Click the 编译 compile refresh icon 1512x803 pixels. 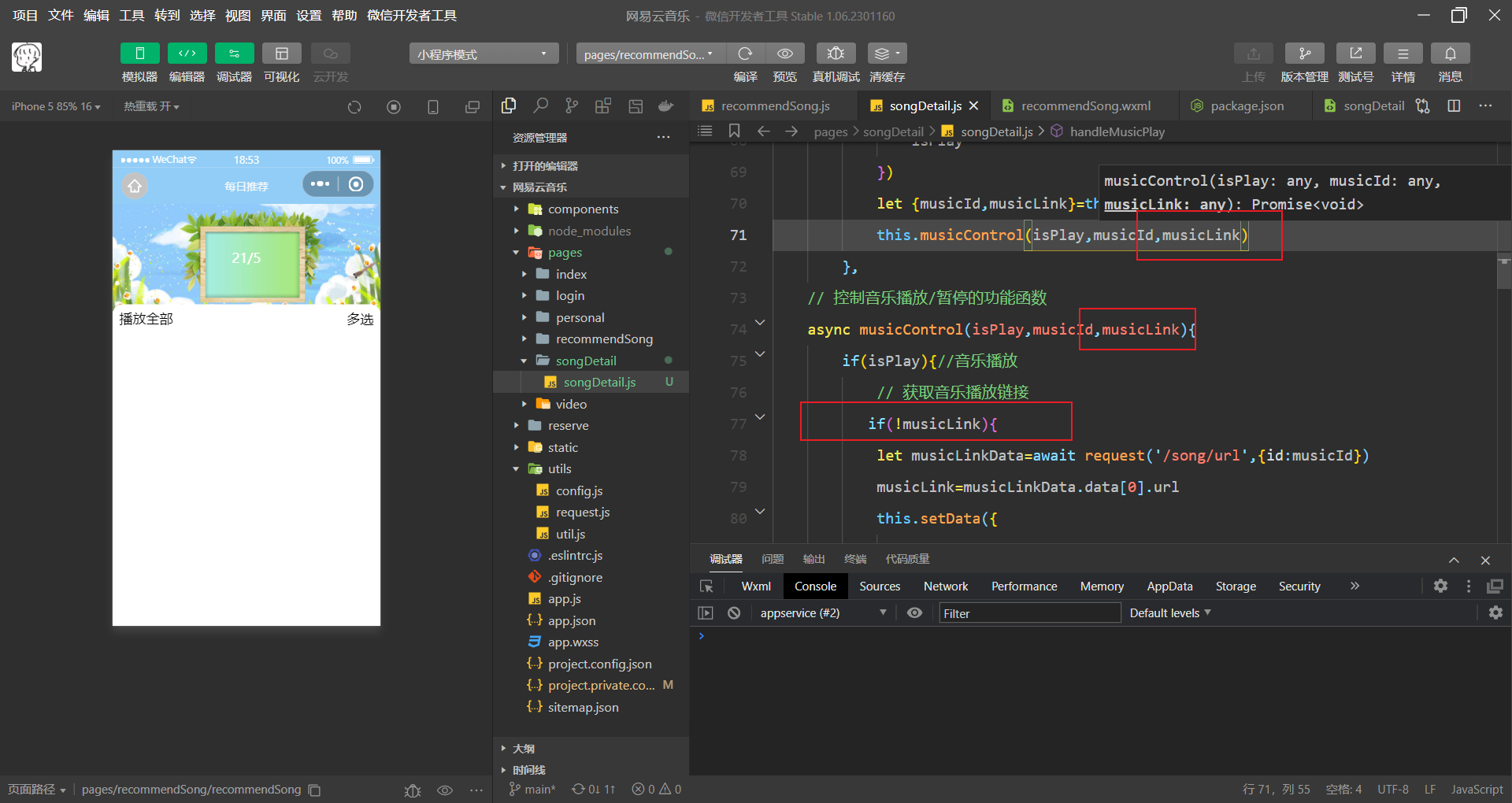pyautogui.click(x=745, y=53)
